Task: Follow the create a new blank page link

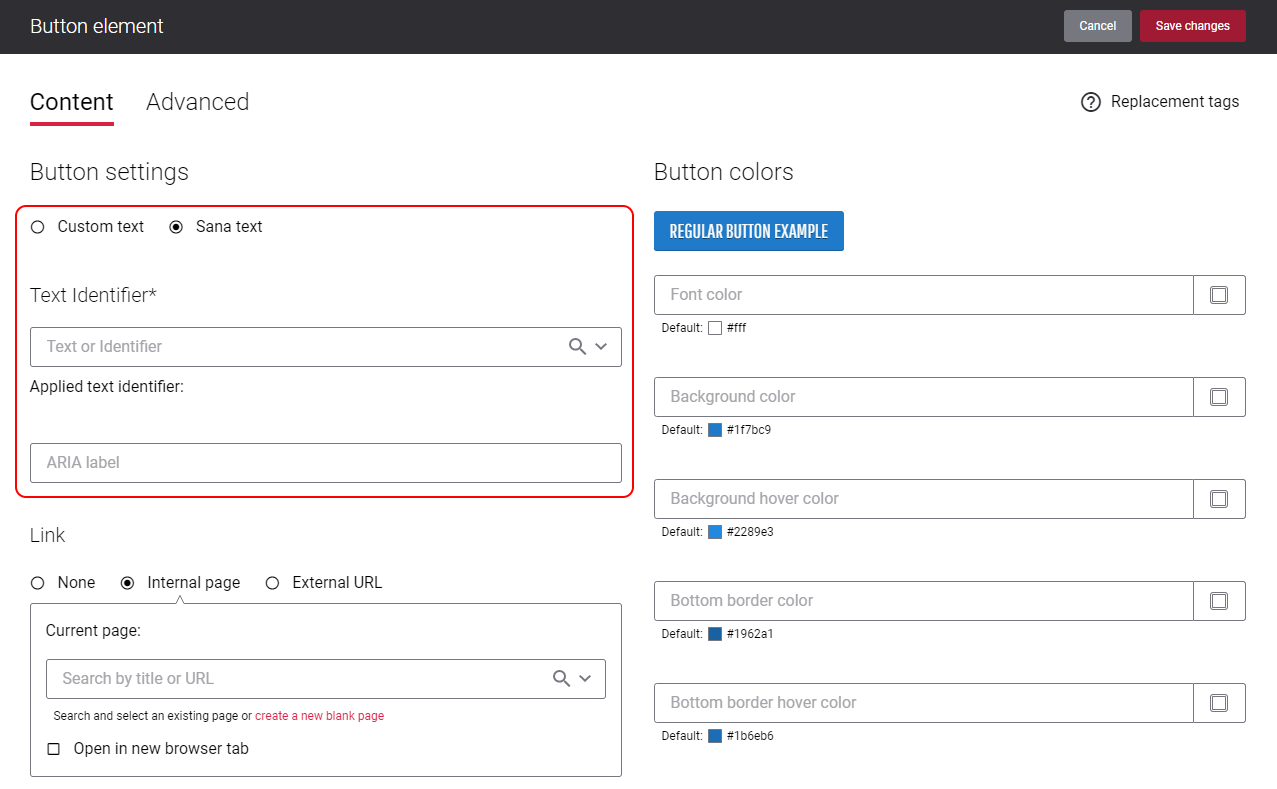Action: (320, 716)
